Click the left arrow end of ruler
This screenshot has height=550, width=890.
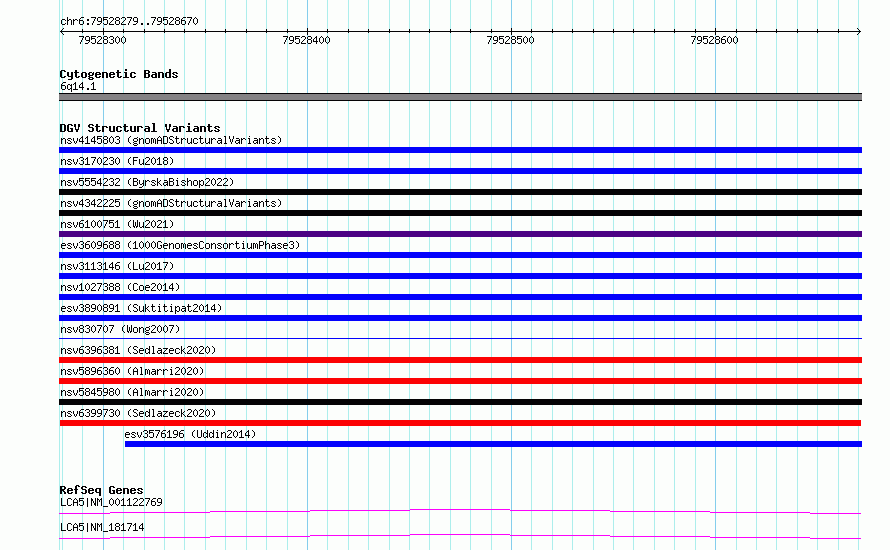click(x=62, y=32)
